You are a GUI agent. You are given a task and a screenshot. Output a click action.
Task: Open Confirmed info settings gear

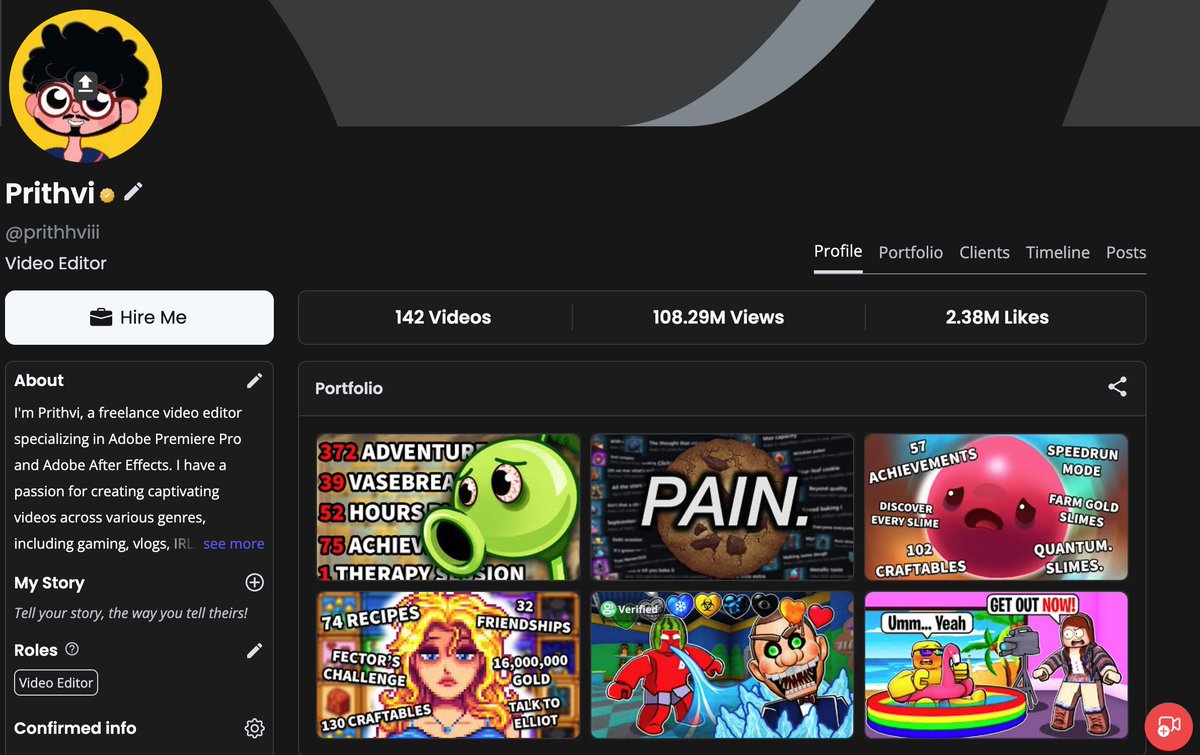[255, 728]
